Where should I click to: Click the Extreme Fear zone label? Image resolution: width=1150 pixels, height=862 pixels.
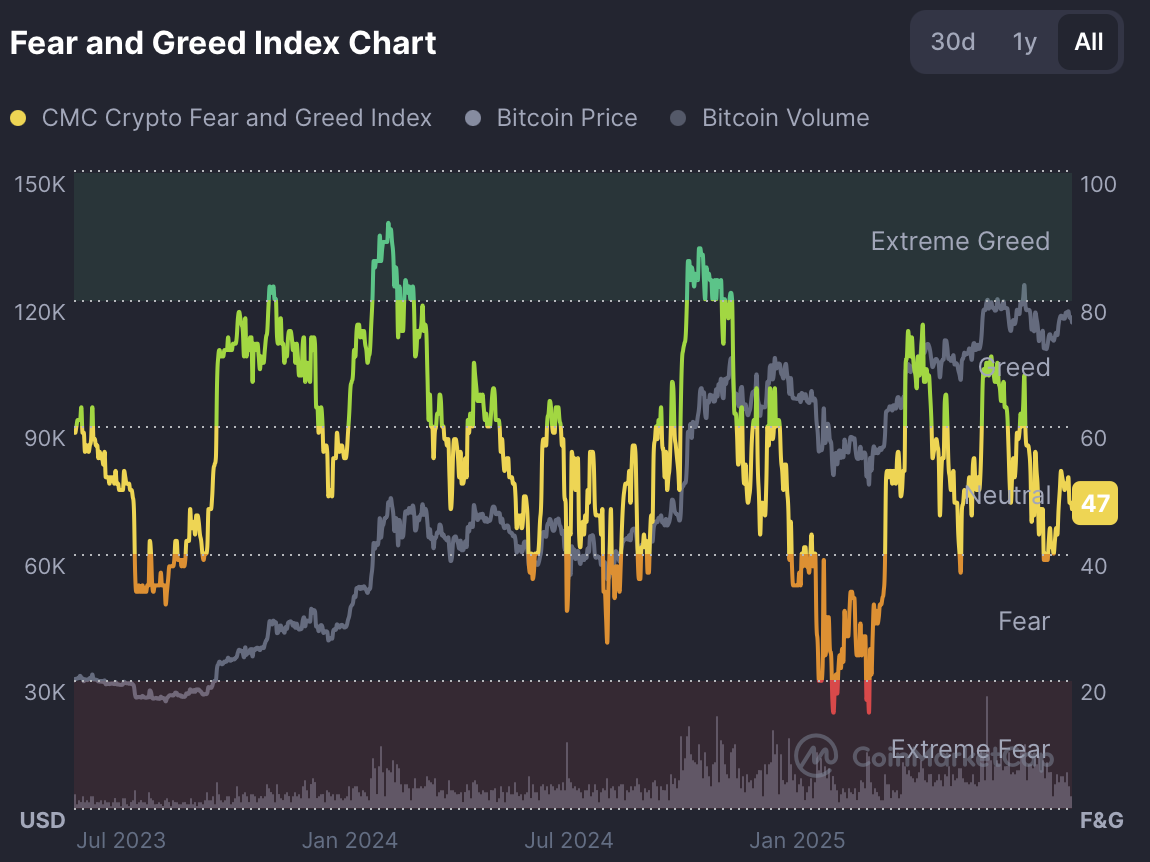970,750
